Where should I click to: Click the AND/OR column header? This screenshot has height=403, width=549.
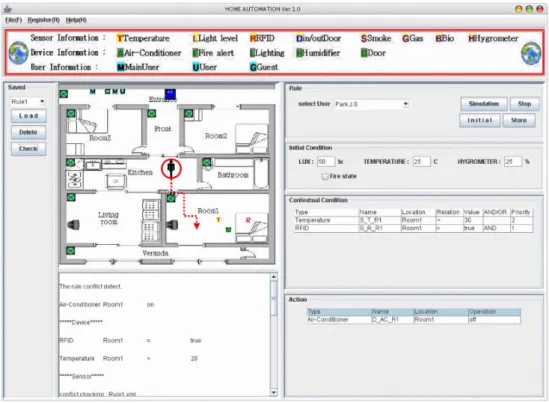coord(496,212)
